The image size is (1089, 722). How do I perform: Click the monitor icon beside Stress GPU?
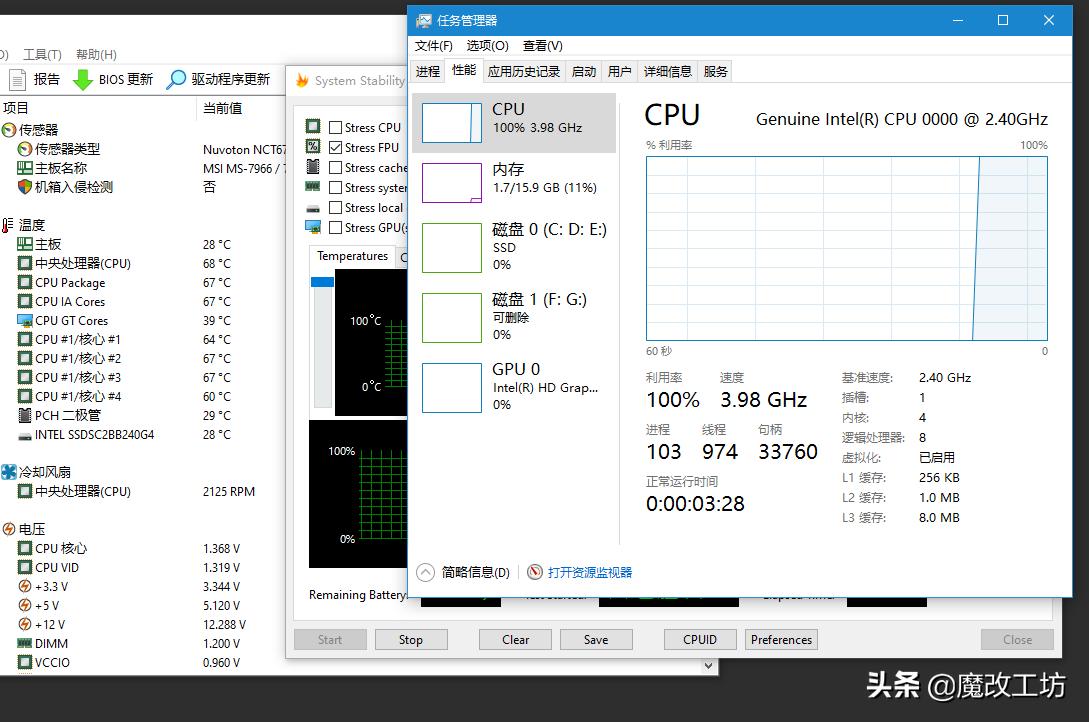pos(313,227)
